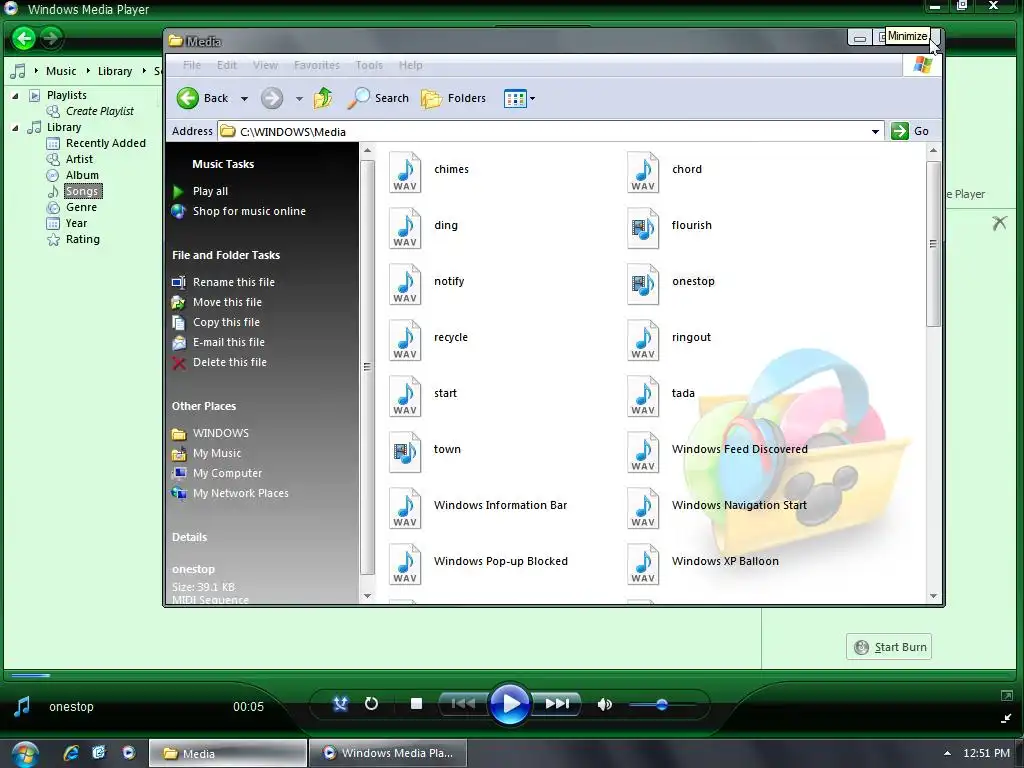
Task: Select Recently Added in Library
Action: click(x=96, y=144)
